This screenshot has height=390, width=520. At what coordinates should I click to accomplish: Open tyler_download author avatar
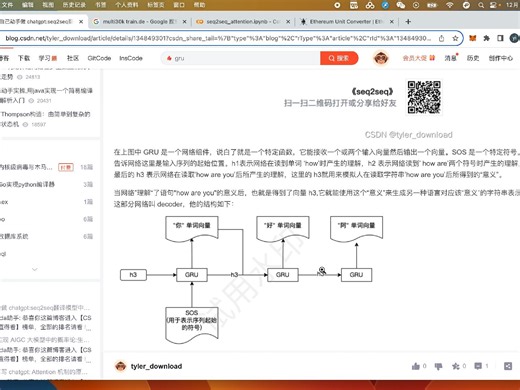pos(120,366)
